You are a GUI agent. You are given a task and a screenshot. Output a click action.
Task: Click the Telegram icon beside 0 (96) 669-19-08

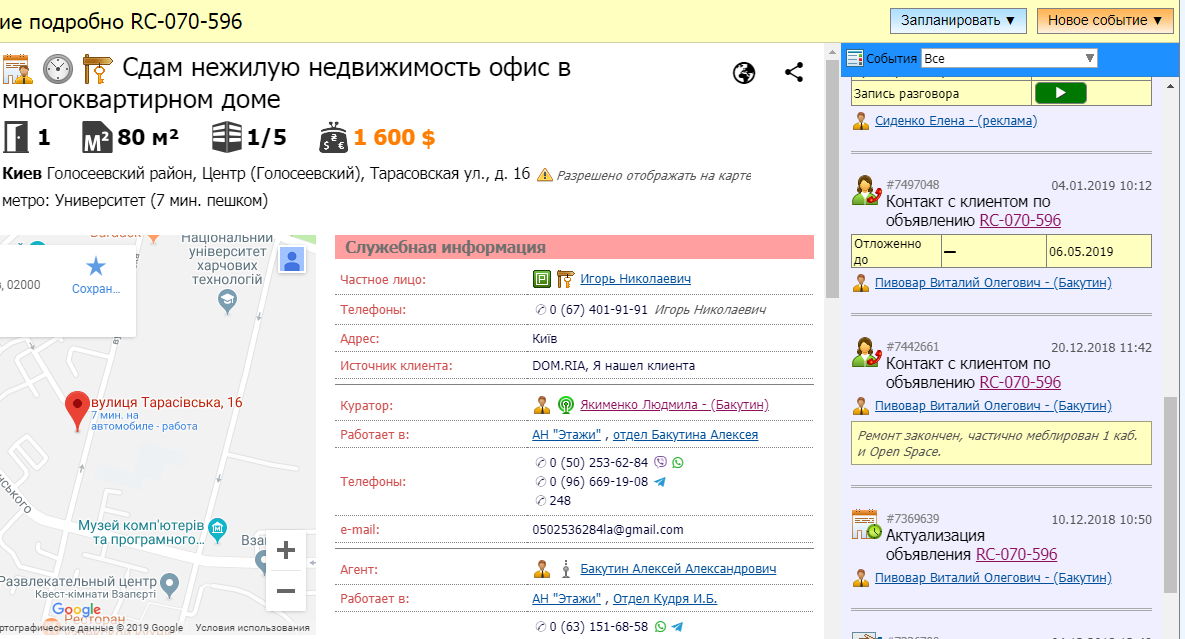click(x=659, y=482)
